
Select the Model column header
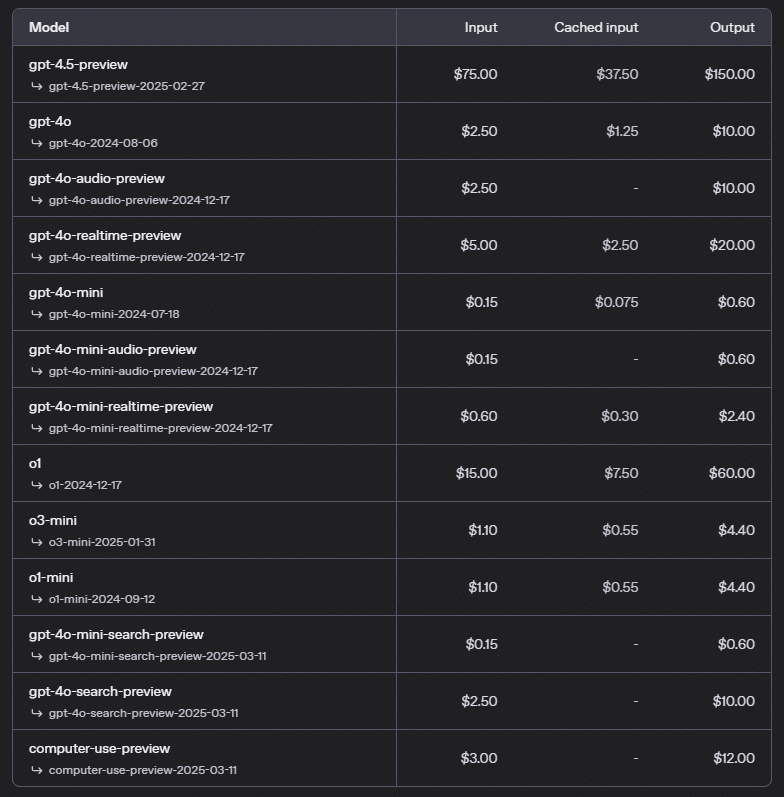pyautogui.click(x=49, y=27)
